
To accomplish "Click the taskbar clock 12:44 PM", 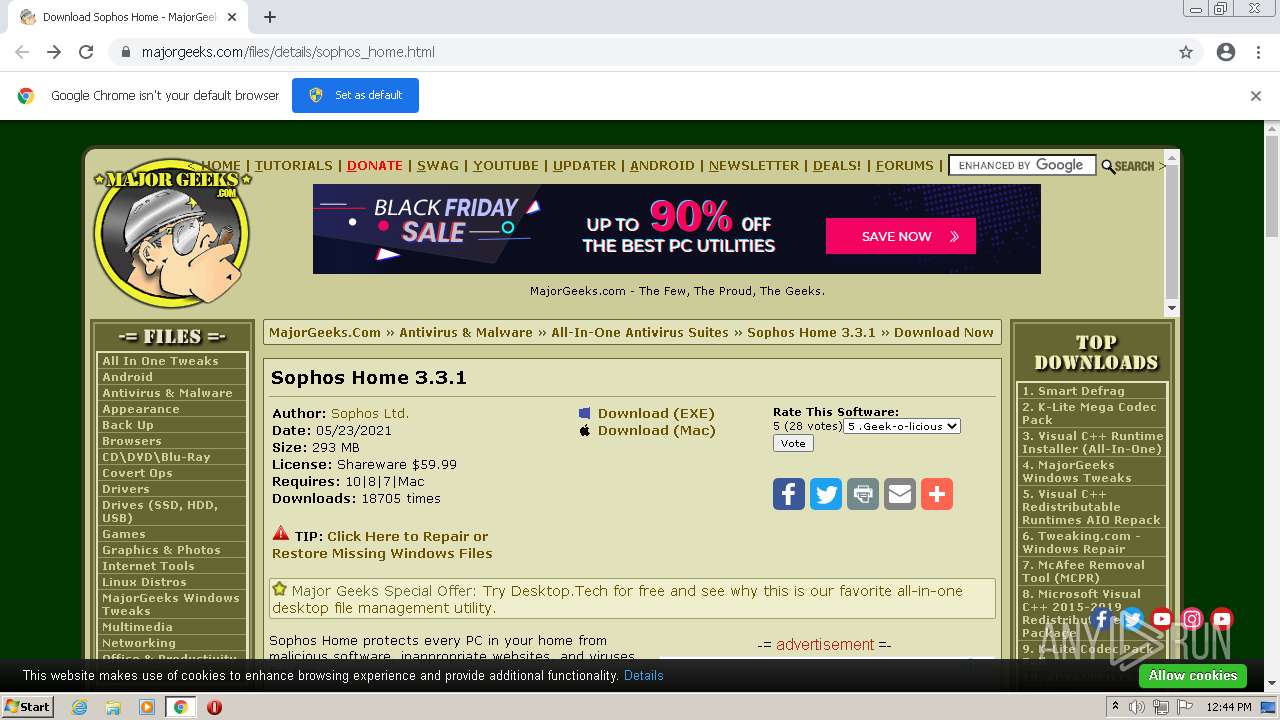I will pyautogui.click(x=1229, y=707).
